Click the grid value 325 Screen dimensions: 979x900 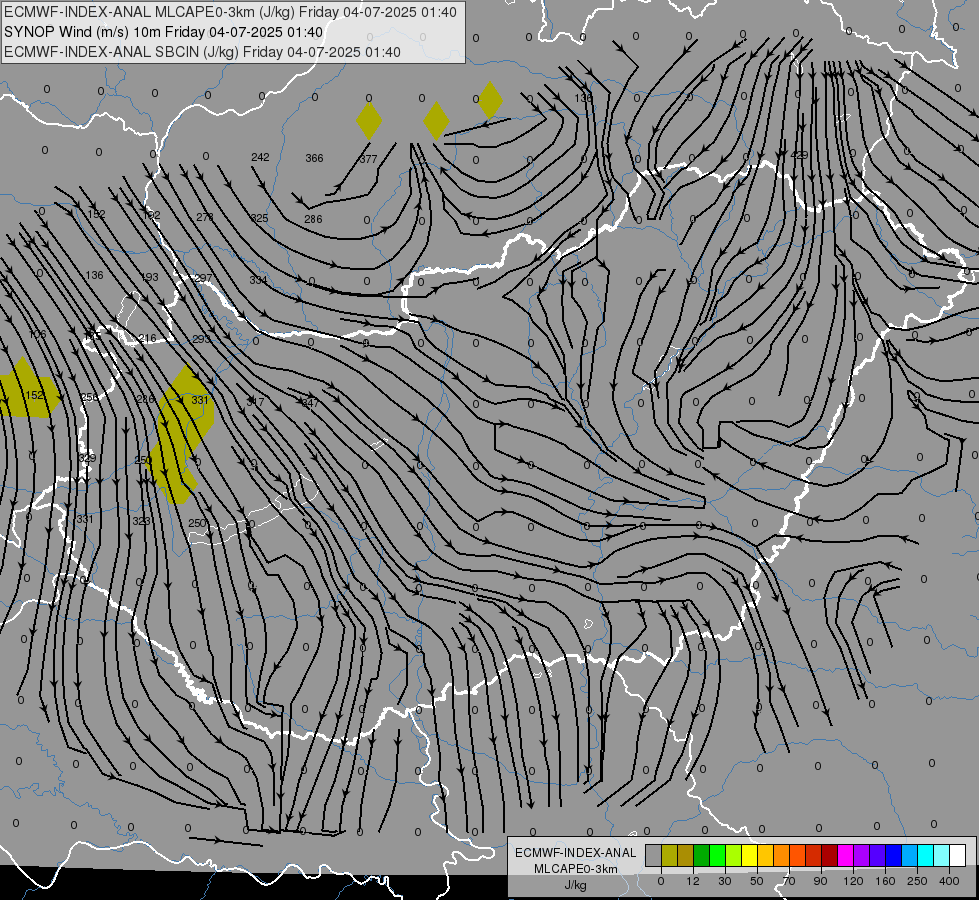tap(259, 218)
